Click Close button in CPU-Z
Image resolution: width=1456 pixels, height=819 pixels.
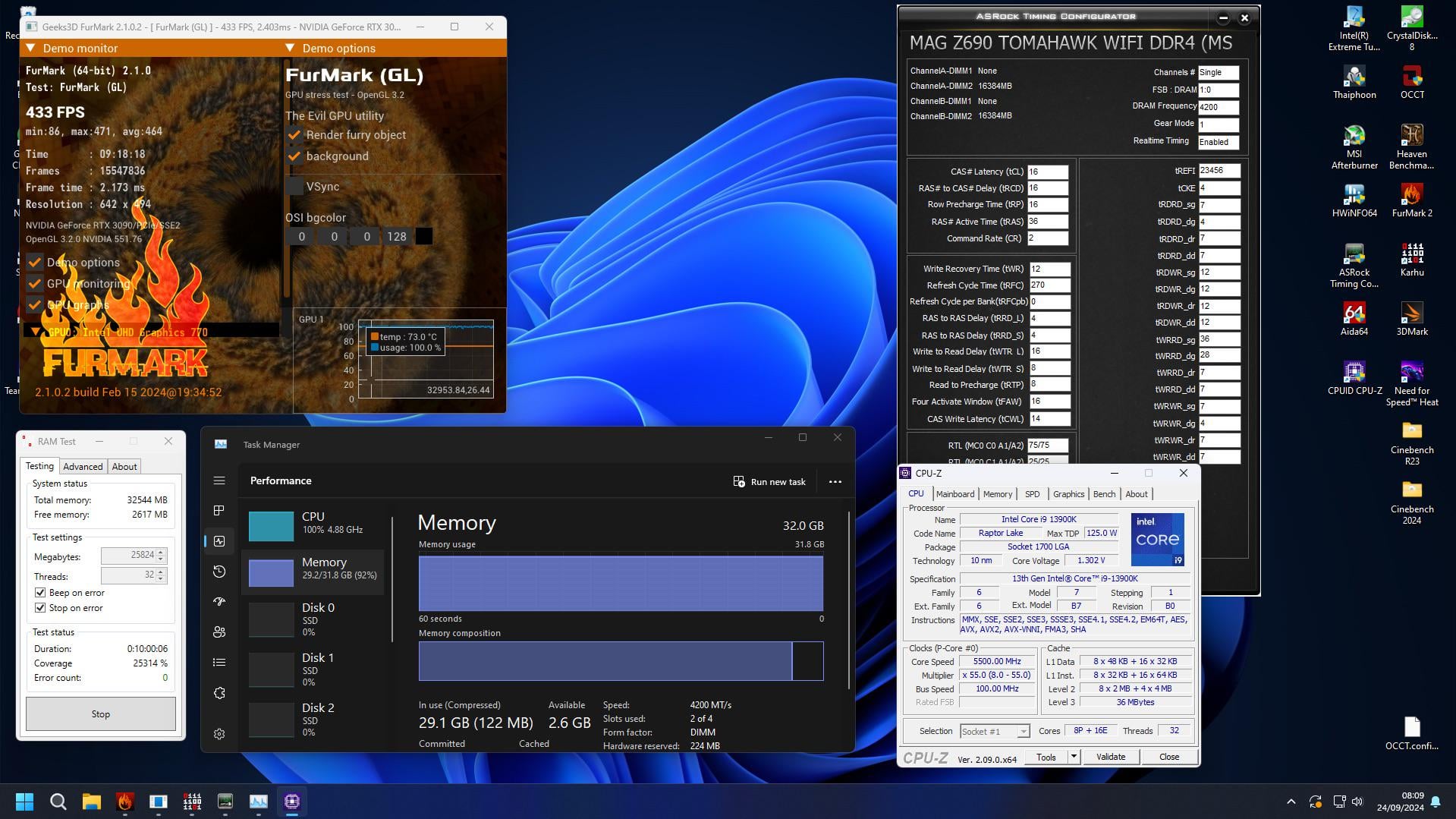1168,757
